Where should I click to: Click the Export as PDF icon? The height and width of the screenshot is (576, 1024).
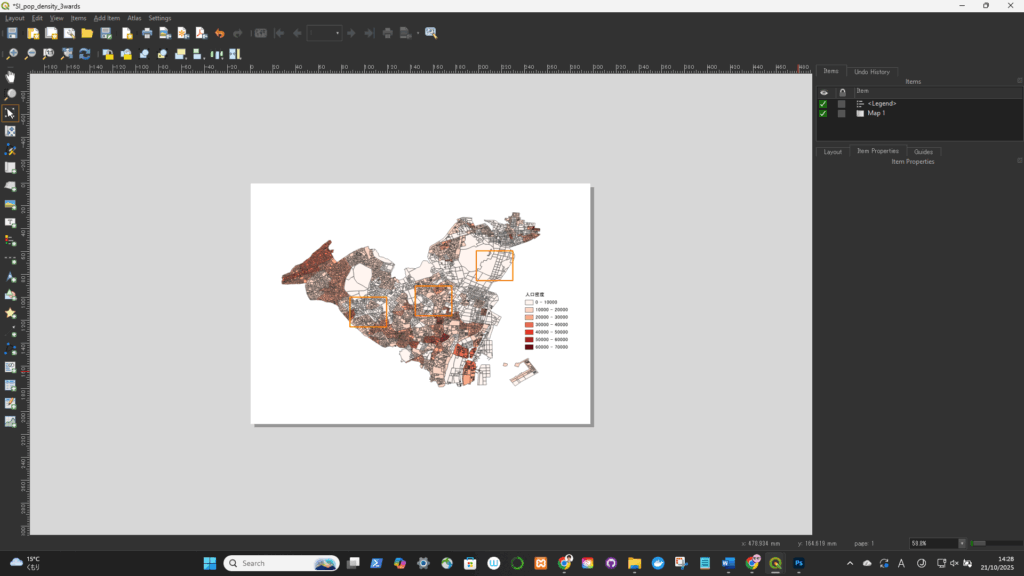pos(201,33)
